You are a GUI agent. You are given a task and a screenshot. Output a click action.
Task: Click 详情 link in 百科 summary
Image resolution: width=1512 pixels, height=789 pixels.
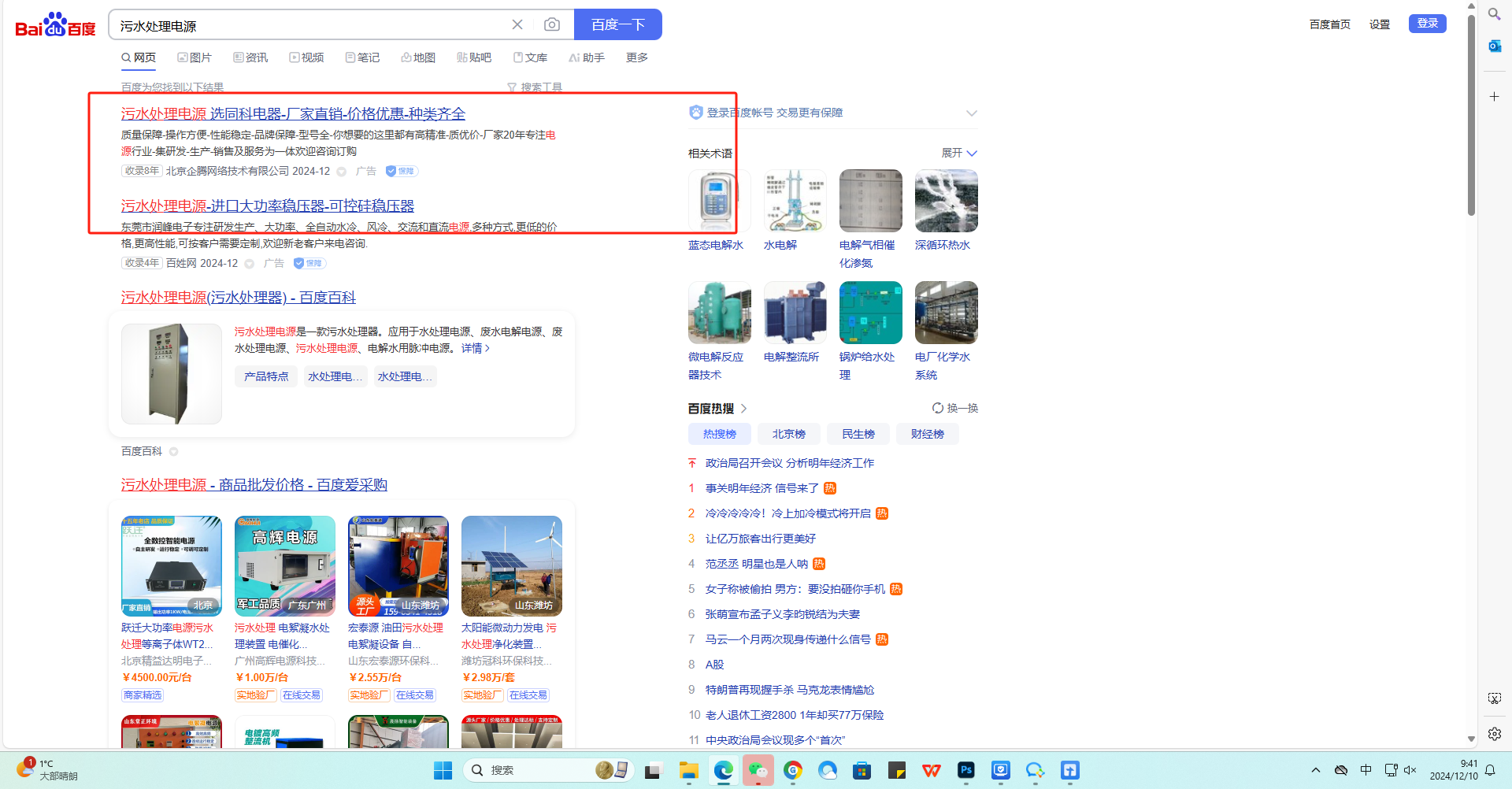(476, 348)
